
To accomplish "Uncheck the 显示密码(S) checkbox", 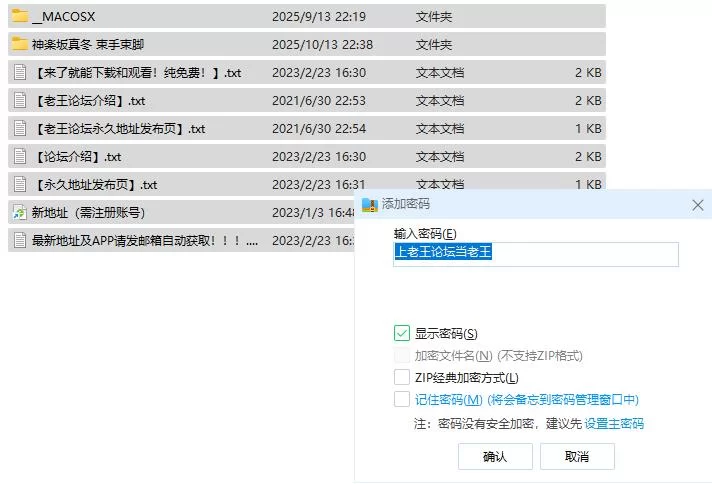I will coord(402,333).
